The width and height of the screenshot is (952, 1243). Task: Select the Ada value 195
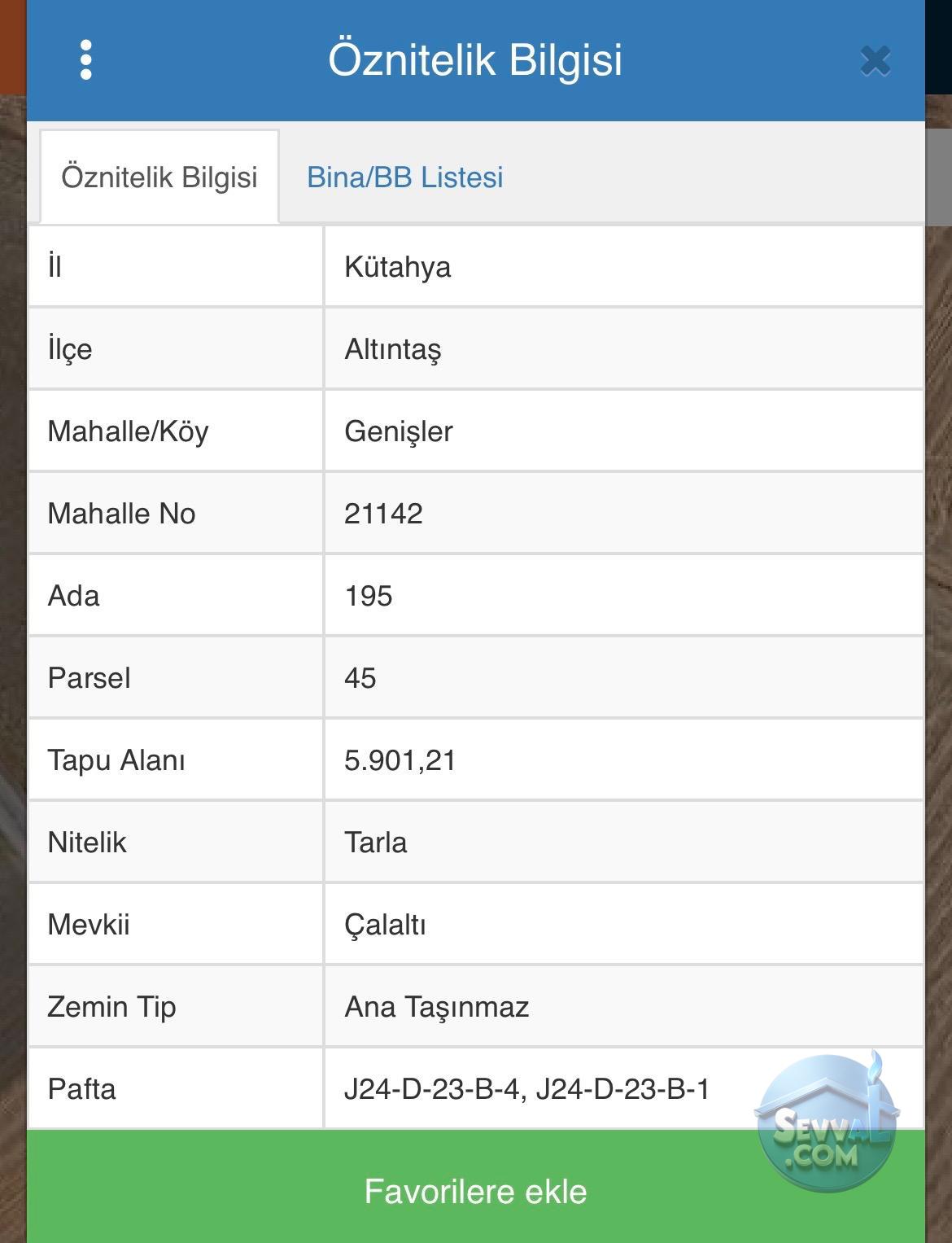(x=369, y=596)
